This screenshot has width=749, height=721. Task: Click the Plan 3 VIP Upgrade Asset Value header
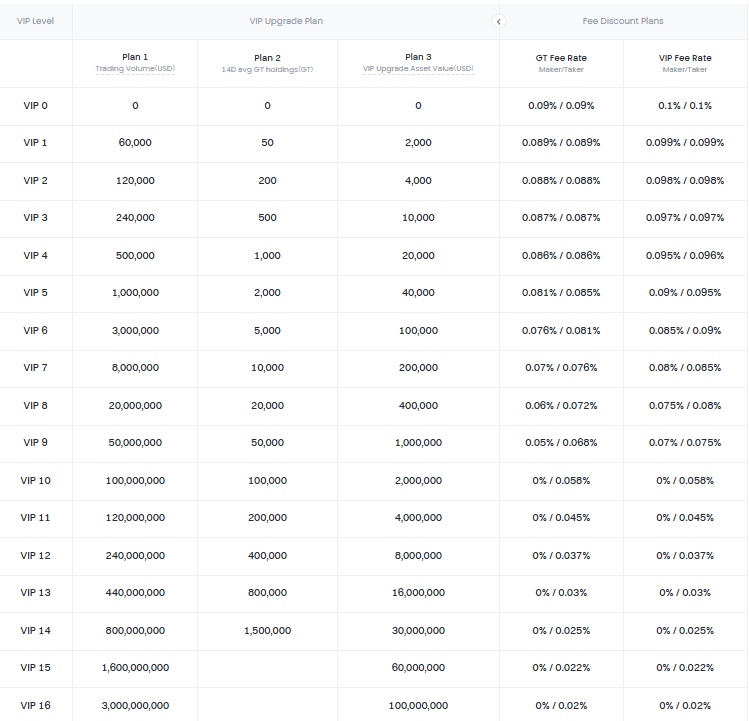coord(418,63)
